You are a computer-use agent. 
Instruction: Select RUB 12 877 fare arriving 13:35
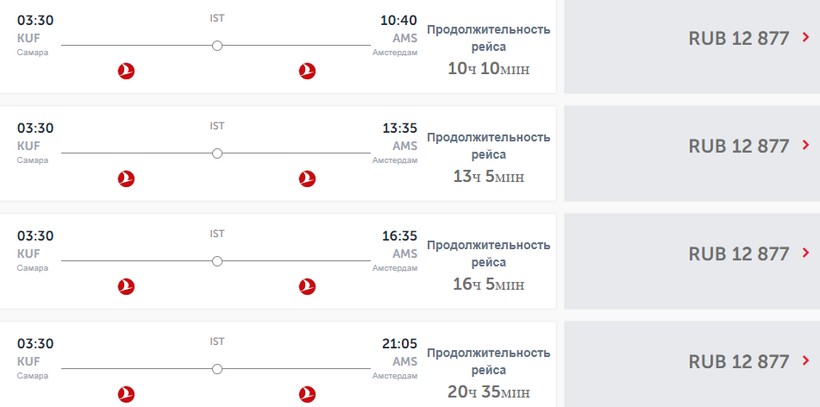[x=739, y=146]
